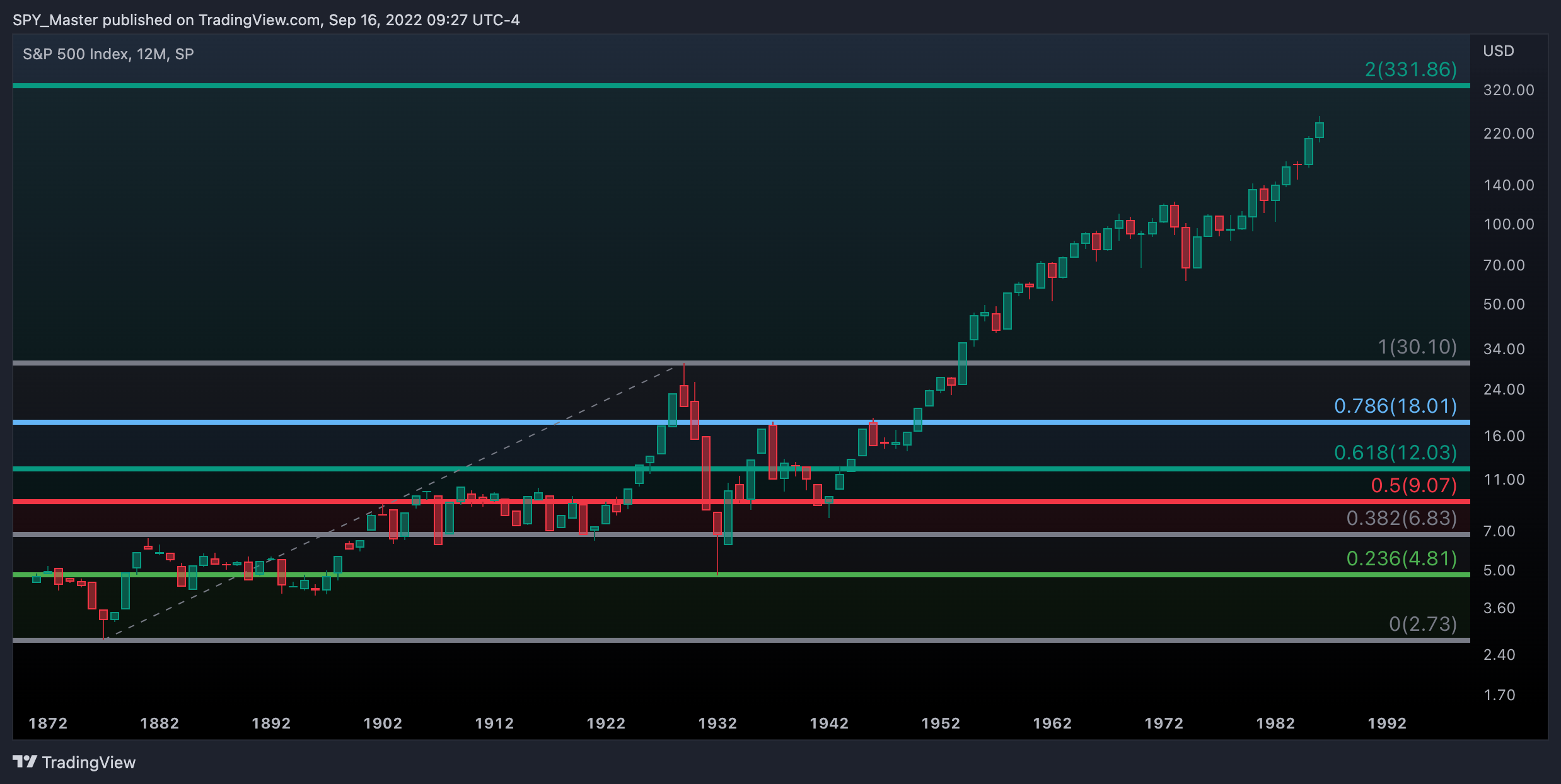Click the last green candle at chart top
The height and width of the screenshot is (784, 1561).
(x=1320, y=130)
